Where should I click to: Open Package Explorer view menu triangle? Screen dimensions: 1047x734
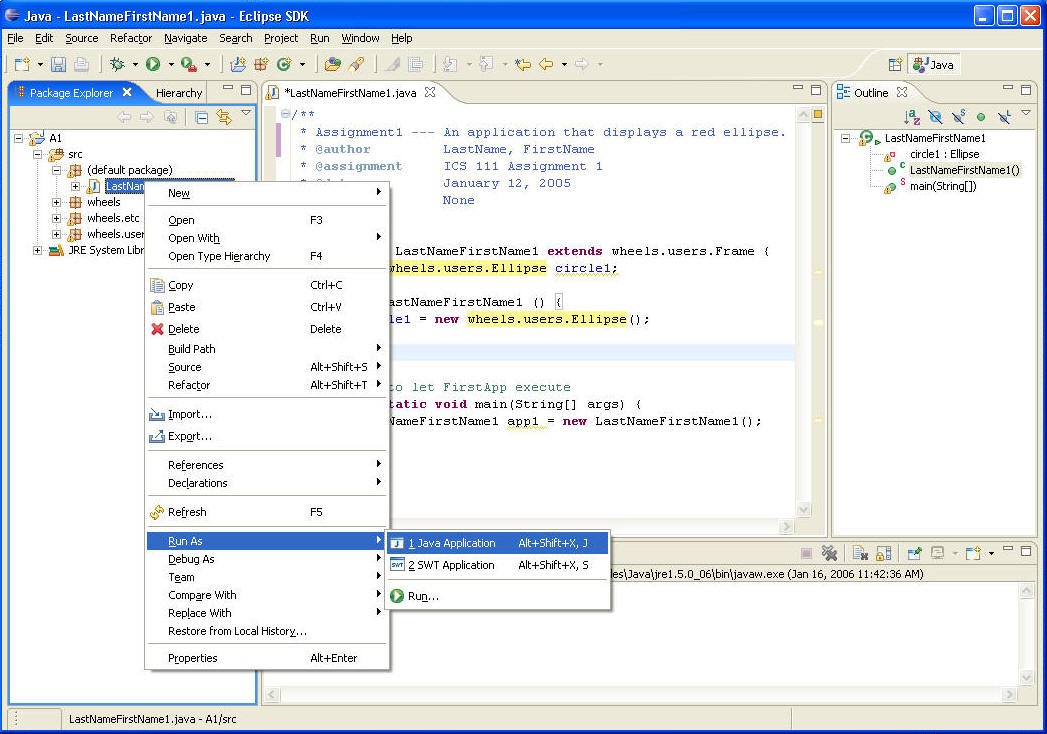click(246, 113)
